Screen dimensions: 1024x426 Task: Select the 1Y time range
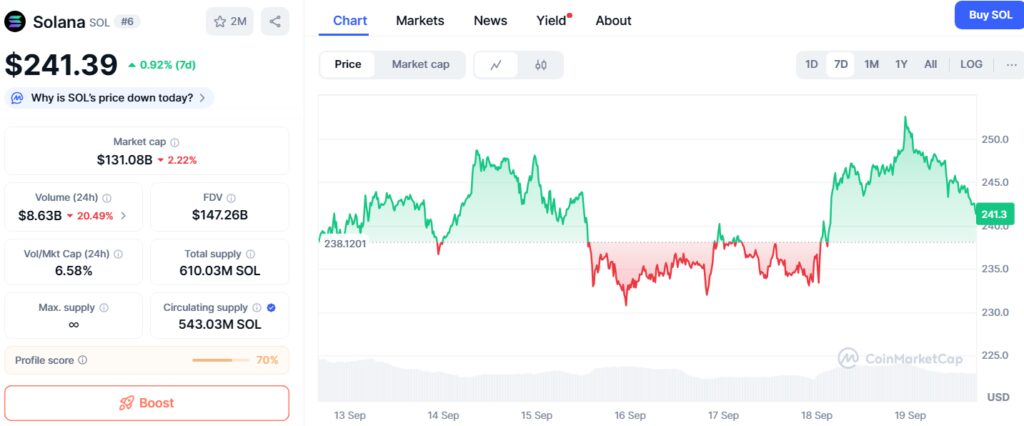[901, 64]
